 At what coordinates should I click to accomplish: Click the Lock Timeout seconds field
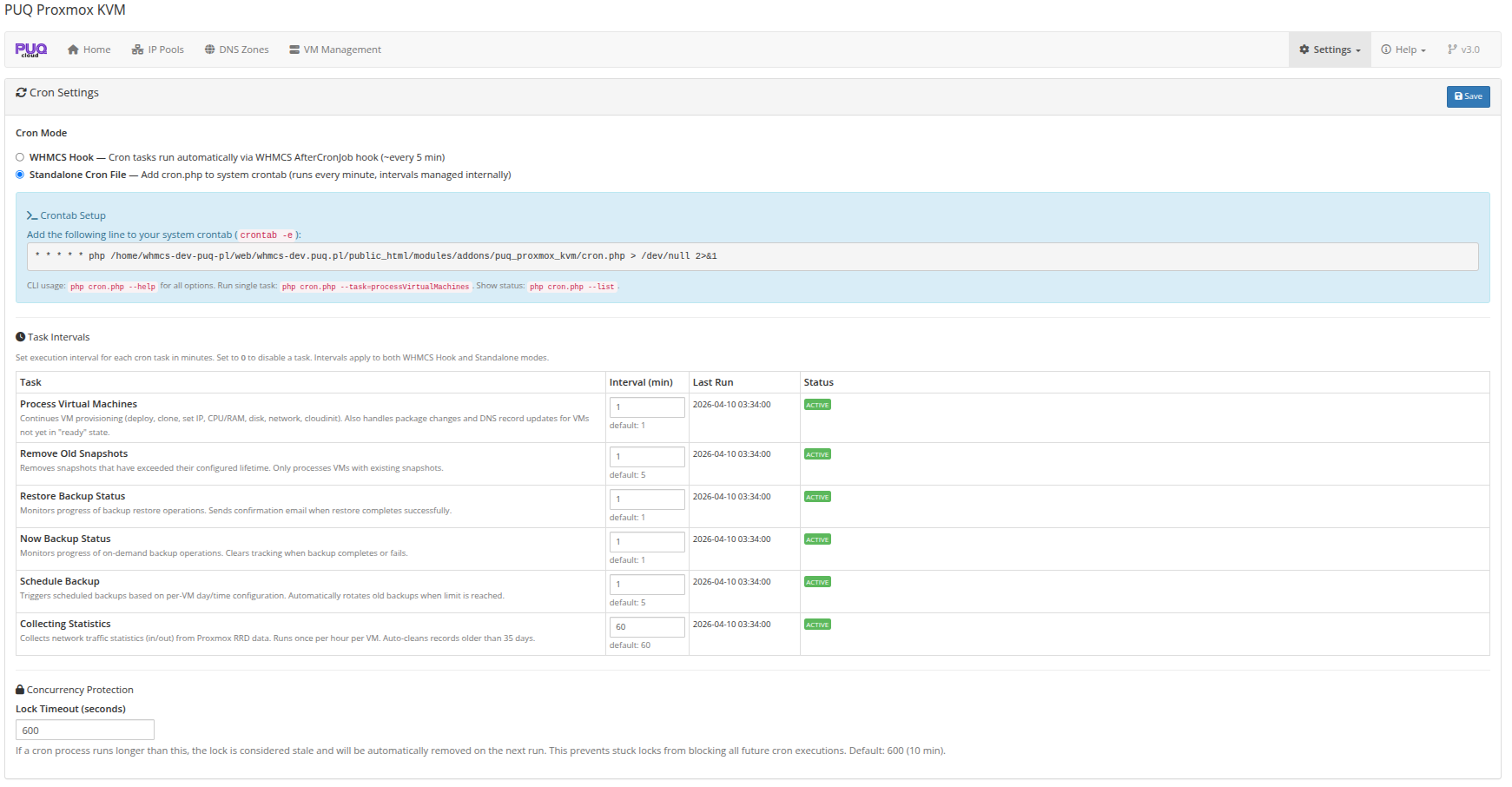[84, 730]
